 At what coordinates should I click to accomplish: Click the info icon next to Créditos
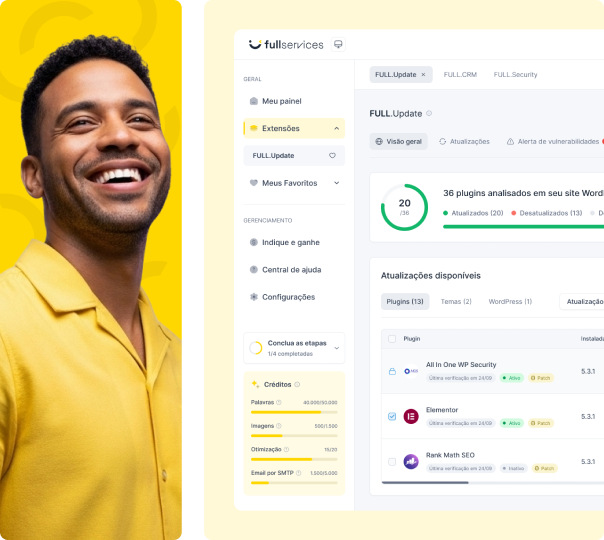[297, 384]
